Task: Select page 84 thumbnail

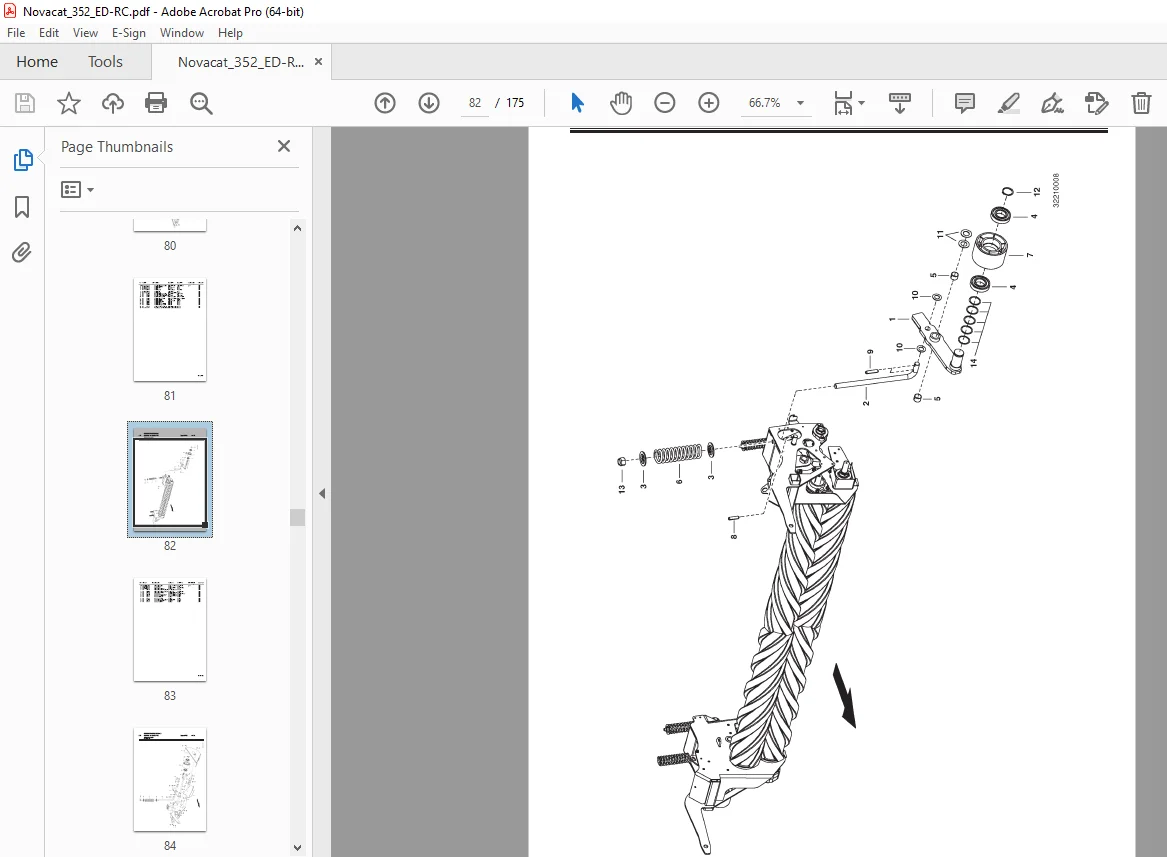Action: [170, 780]
